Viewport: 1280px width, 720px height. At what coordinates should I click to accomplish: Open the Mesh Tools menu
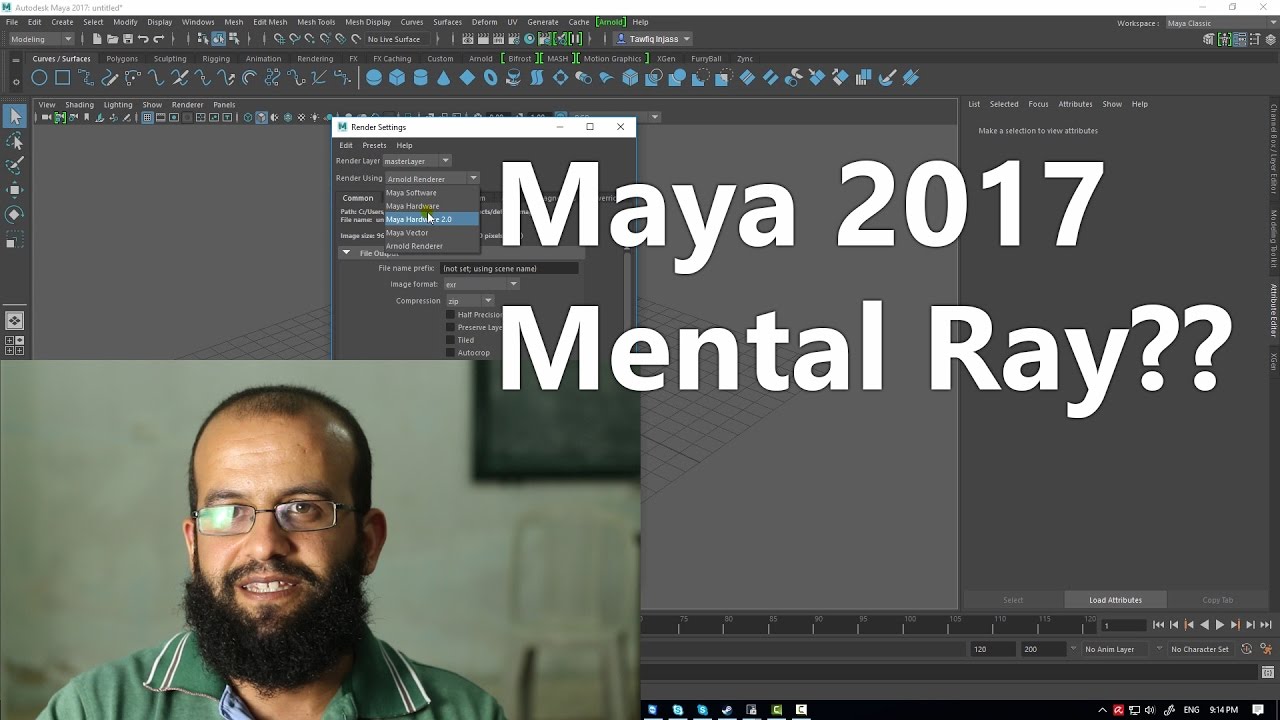(x=316, y=22)
